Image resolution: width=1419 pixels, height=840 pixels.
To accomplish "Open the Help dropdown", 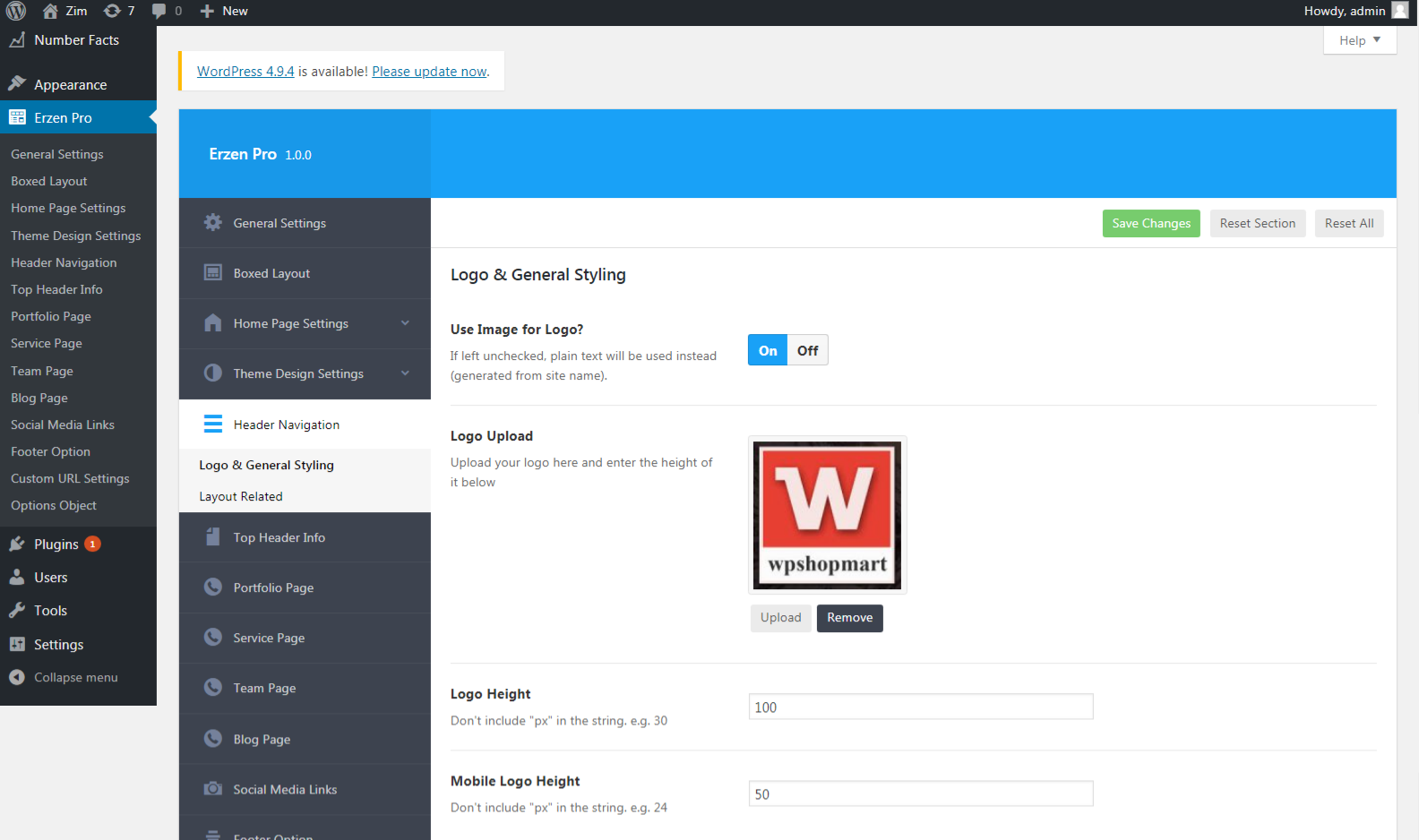I will (1360, 40).
